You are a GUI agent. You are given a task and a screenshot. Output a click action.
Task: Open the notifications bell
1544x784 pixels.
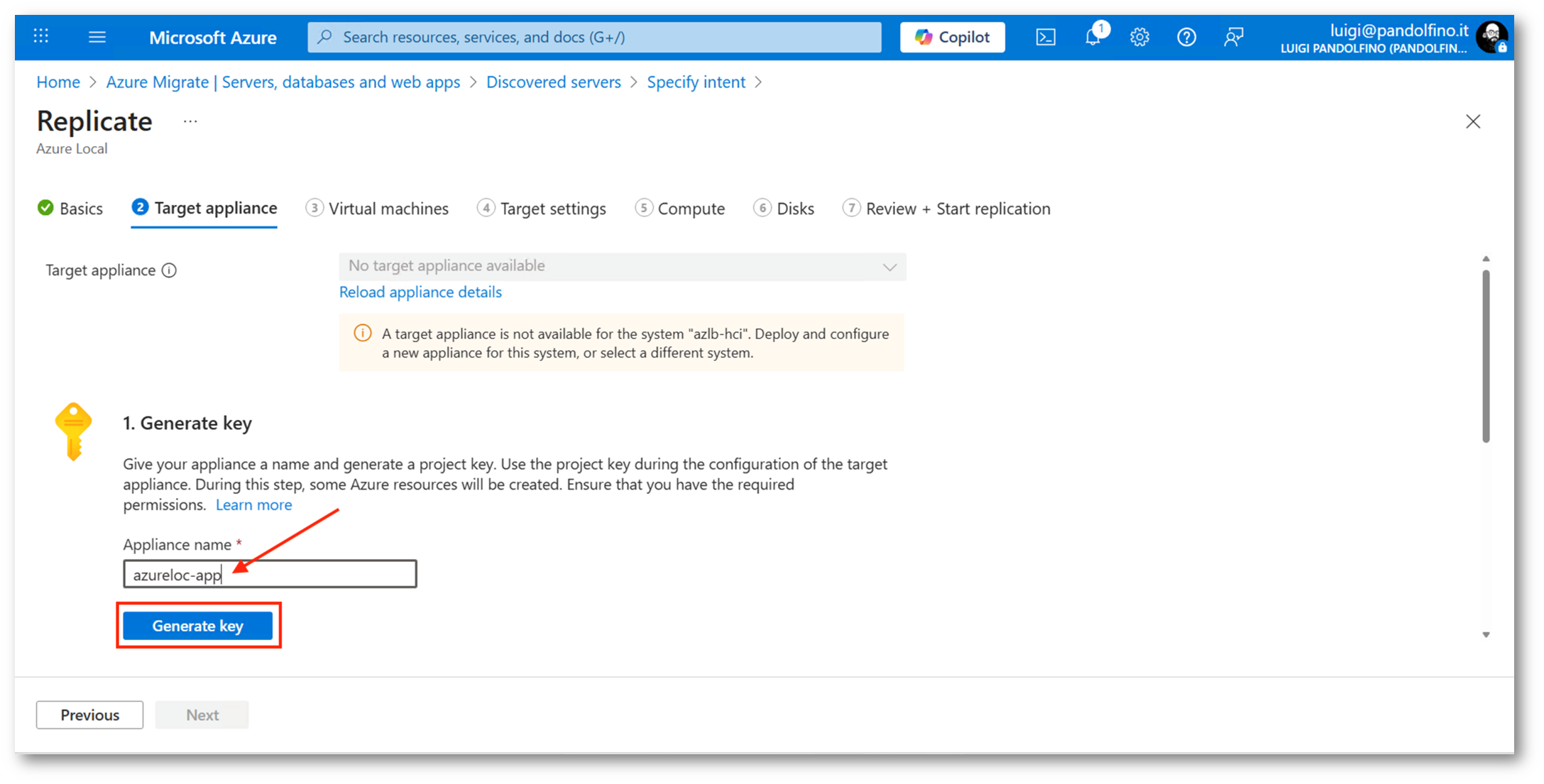point(1093,37)
